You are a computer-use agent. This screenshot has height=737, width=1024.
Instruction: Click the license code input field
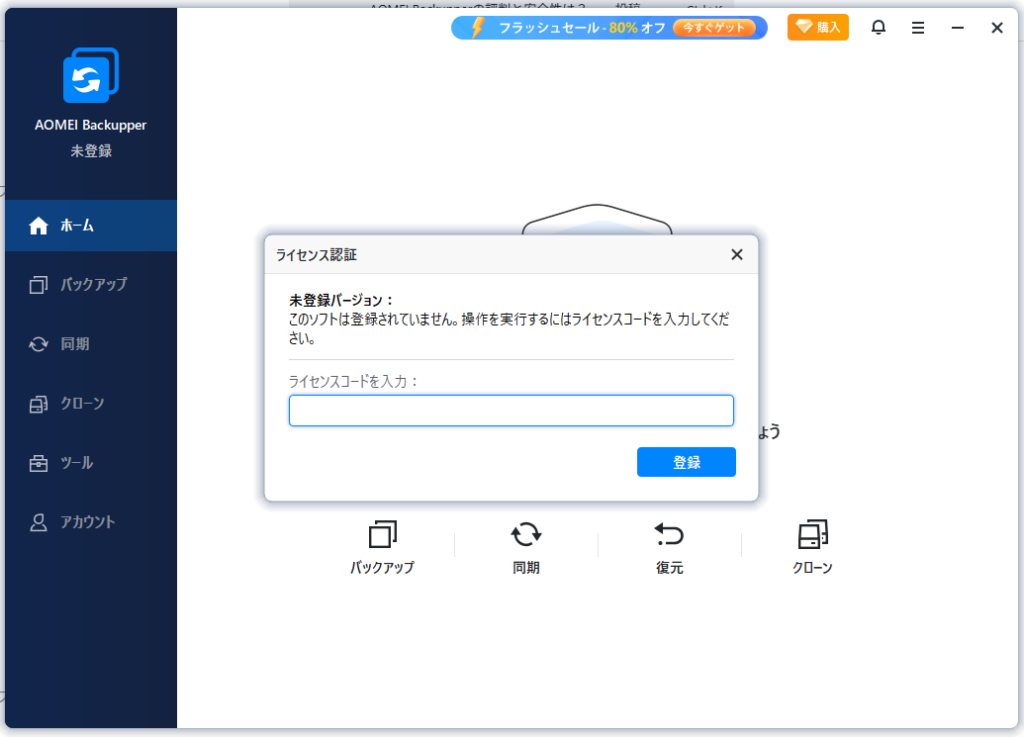[x=511, y=411]
